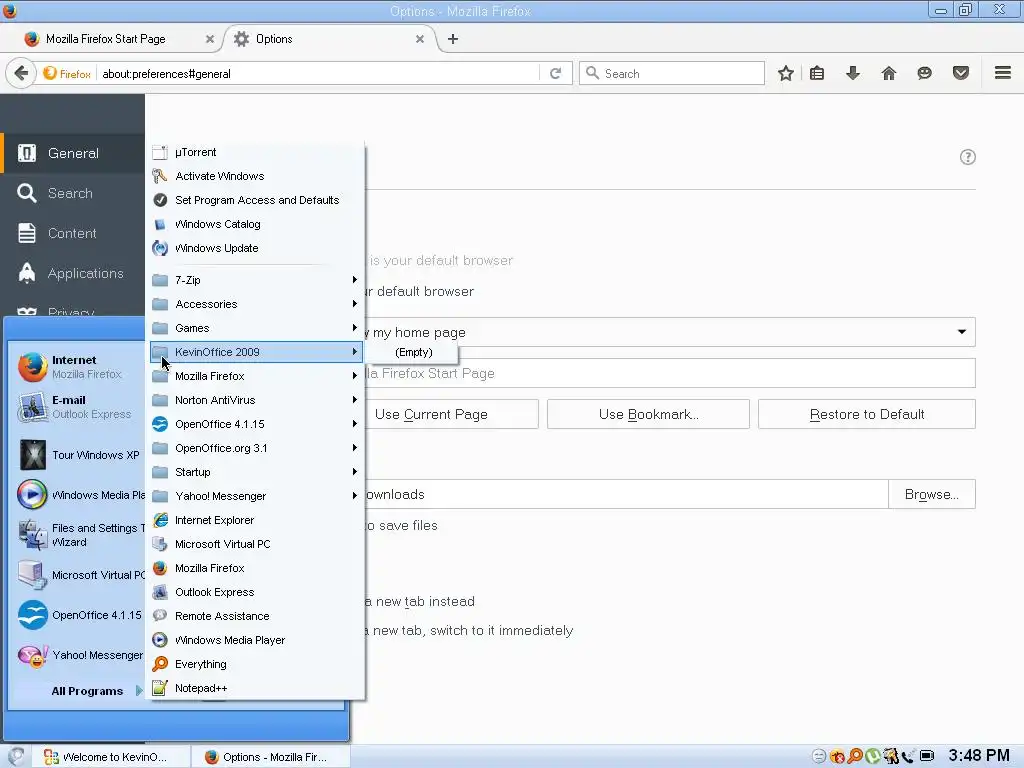Screen dimensions: 1024x768
Task: Launch µTorrent from the programs list
Action: [x=256, y=152]
